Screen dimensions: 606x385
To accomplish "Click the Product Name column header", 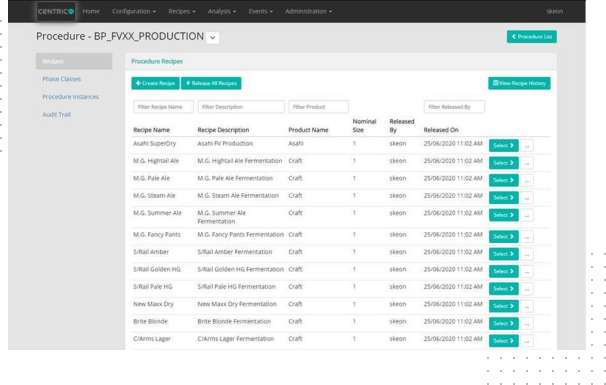I will point(308,130).
